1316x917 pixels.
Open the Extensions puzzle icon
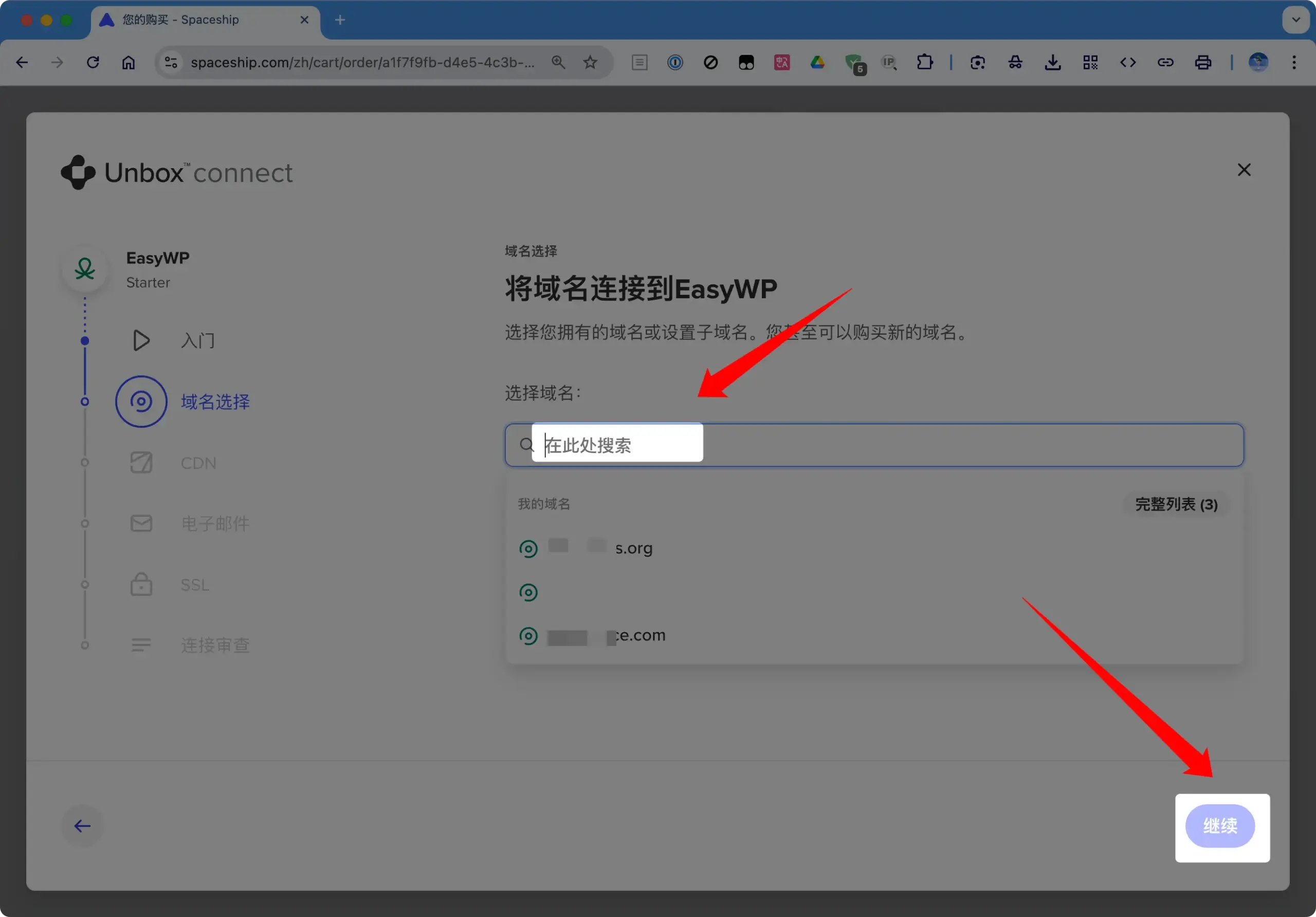(x=924, y=62)
